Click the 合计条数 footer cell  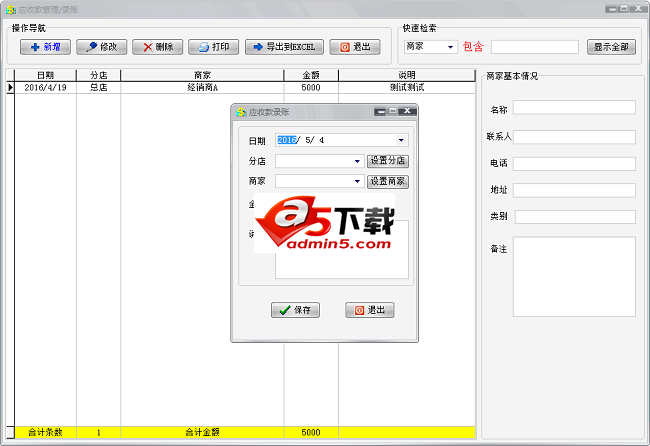46,432
